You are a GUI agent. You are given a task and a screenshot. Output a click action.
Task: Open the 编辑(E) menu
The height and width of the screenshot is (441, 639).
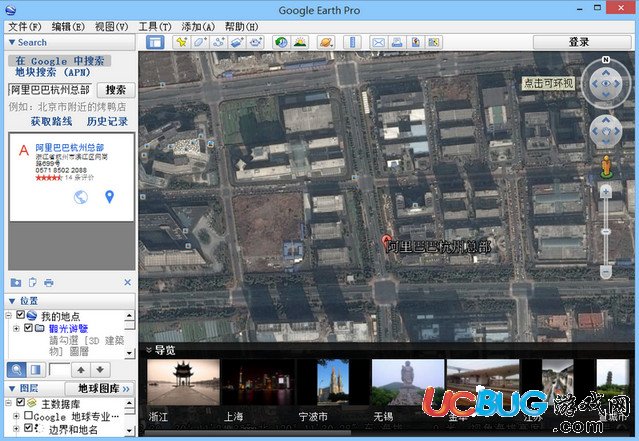coord(68,26)
